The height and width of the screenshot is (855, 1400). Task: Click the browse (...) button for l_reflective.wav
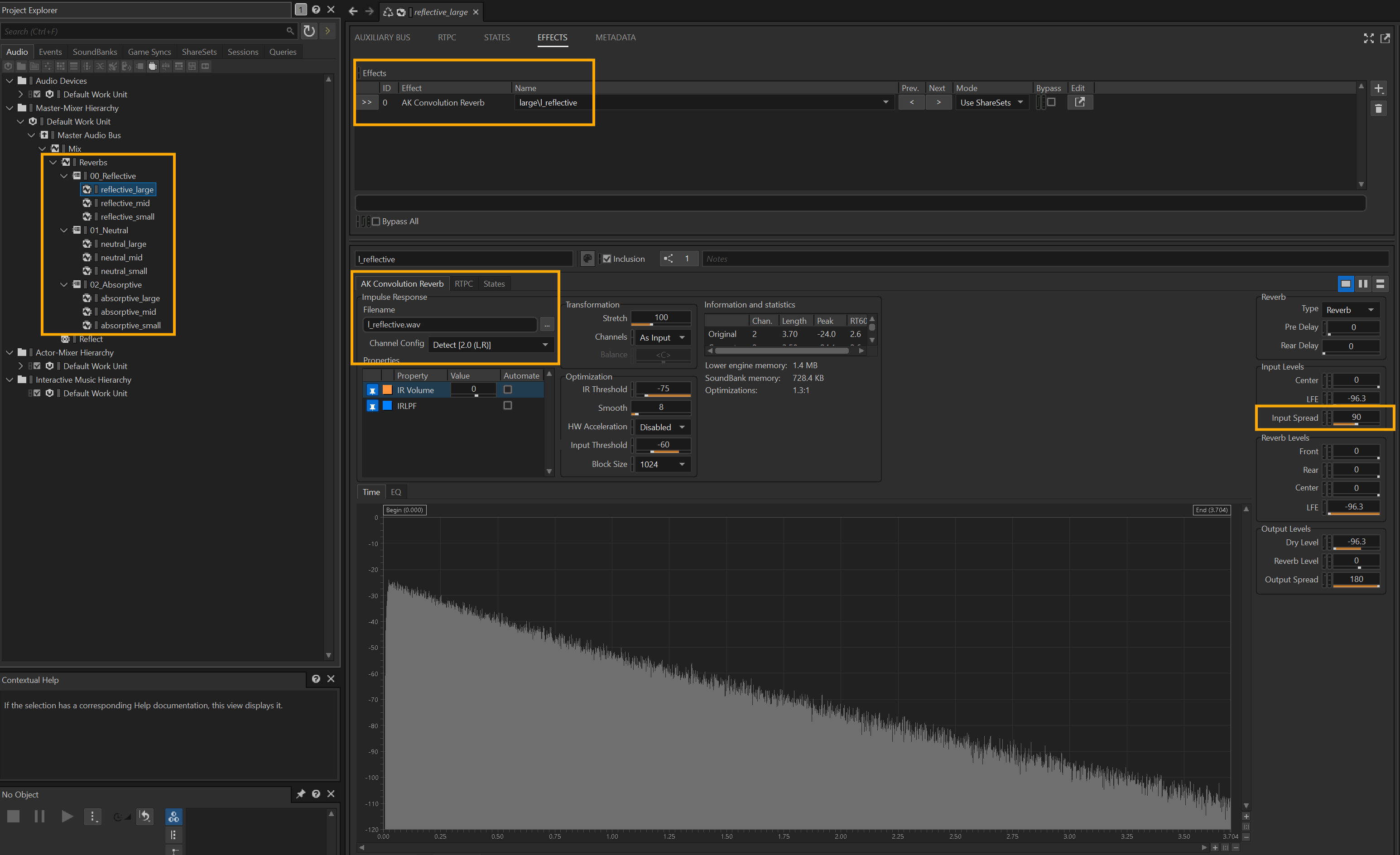(547, 324)
